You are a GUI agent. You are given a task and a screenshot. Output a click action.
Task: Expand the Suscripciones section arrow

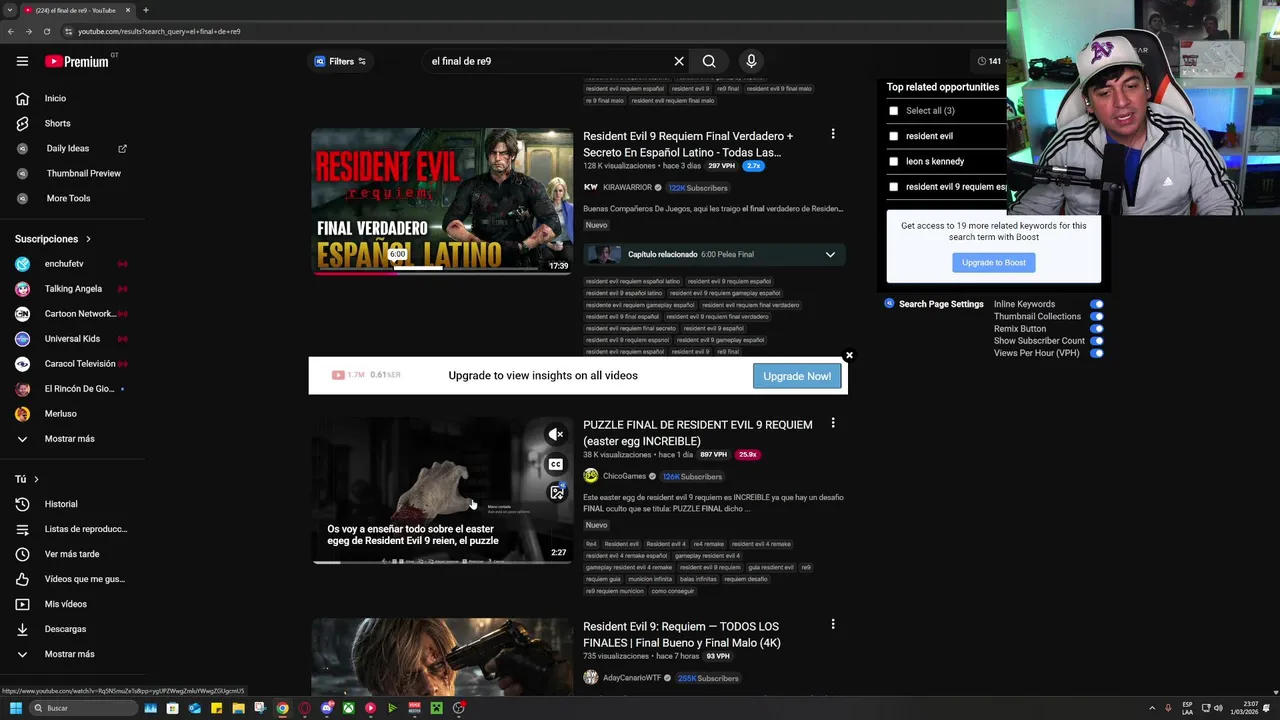88,239
